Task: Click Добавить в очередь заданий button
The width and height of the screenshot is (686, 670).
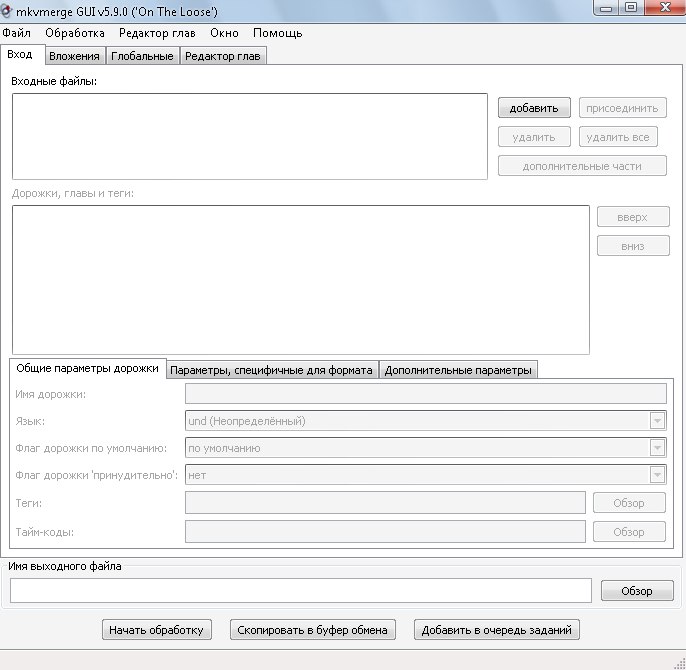Action: [497, 630]
